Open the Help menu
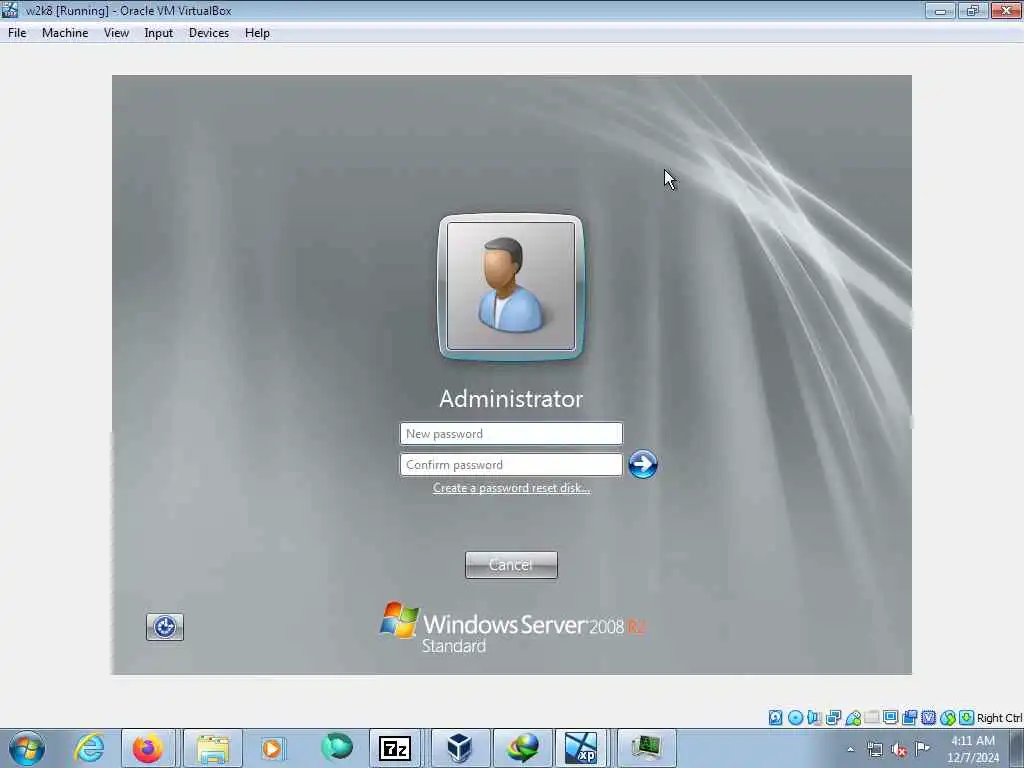 coord(257,33)
